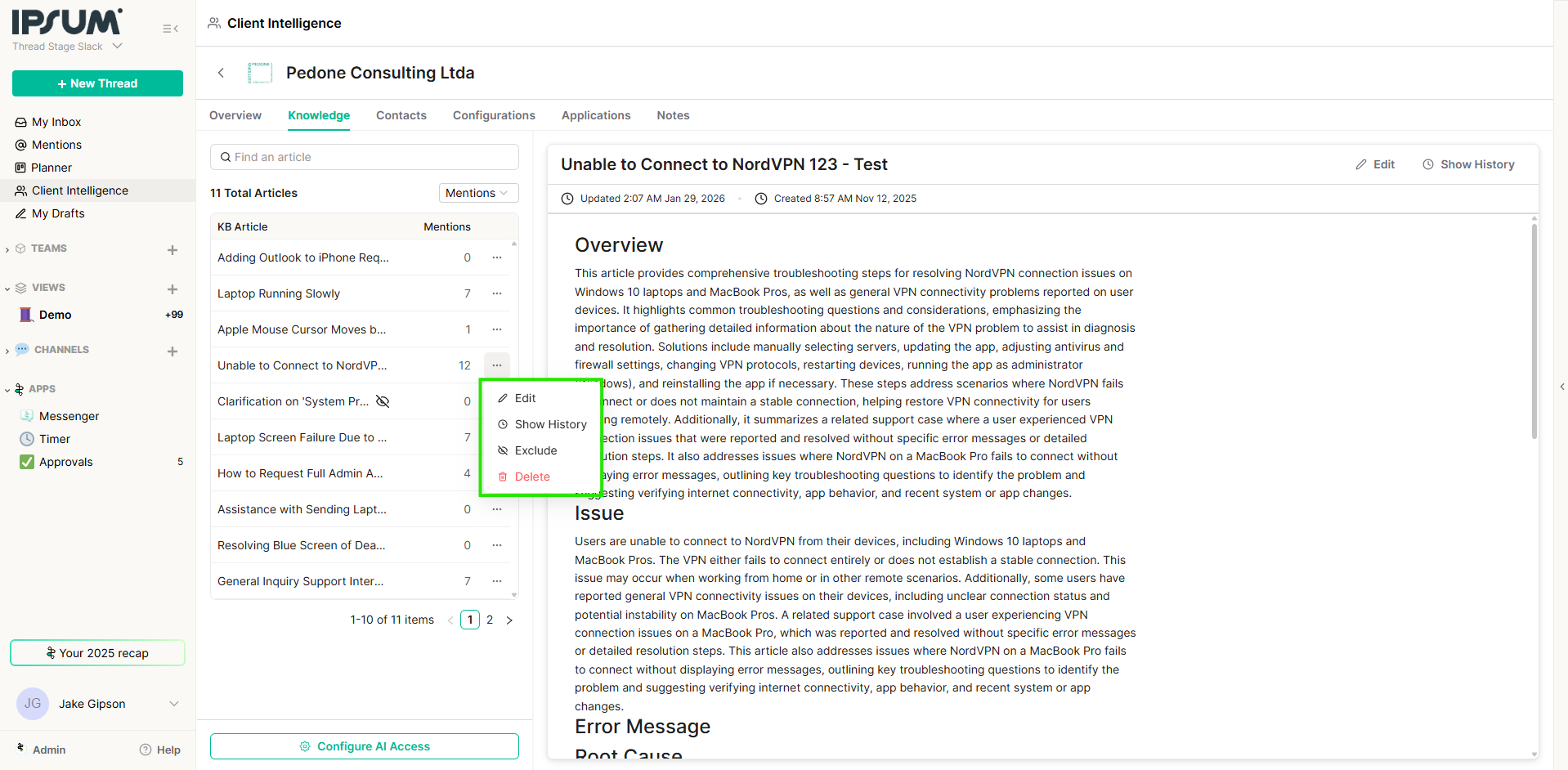The image size is (1568, 770).
Task: Expand the Jake Gipson user menu
Action: point(173,704)
